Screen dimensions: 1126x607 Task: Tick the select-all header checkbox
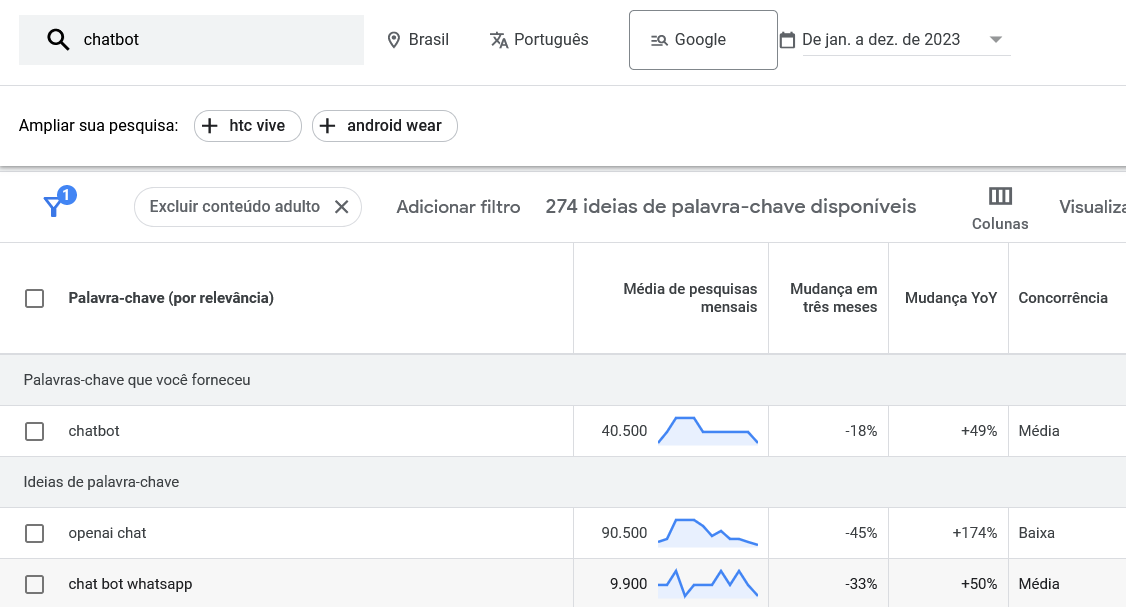34,298
